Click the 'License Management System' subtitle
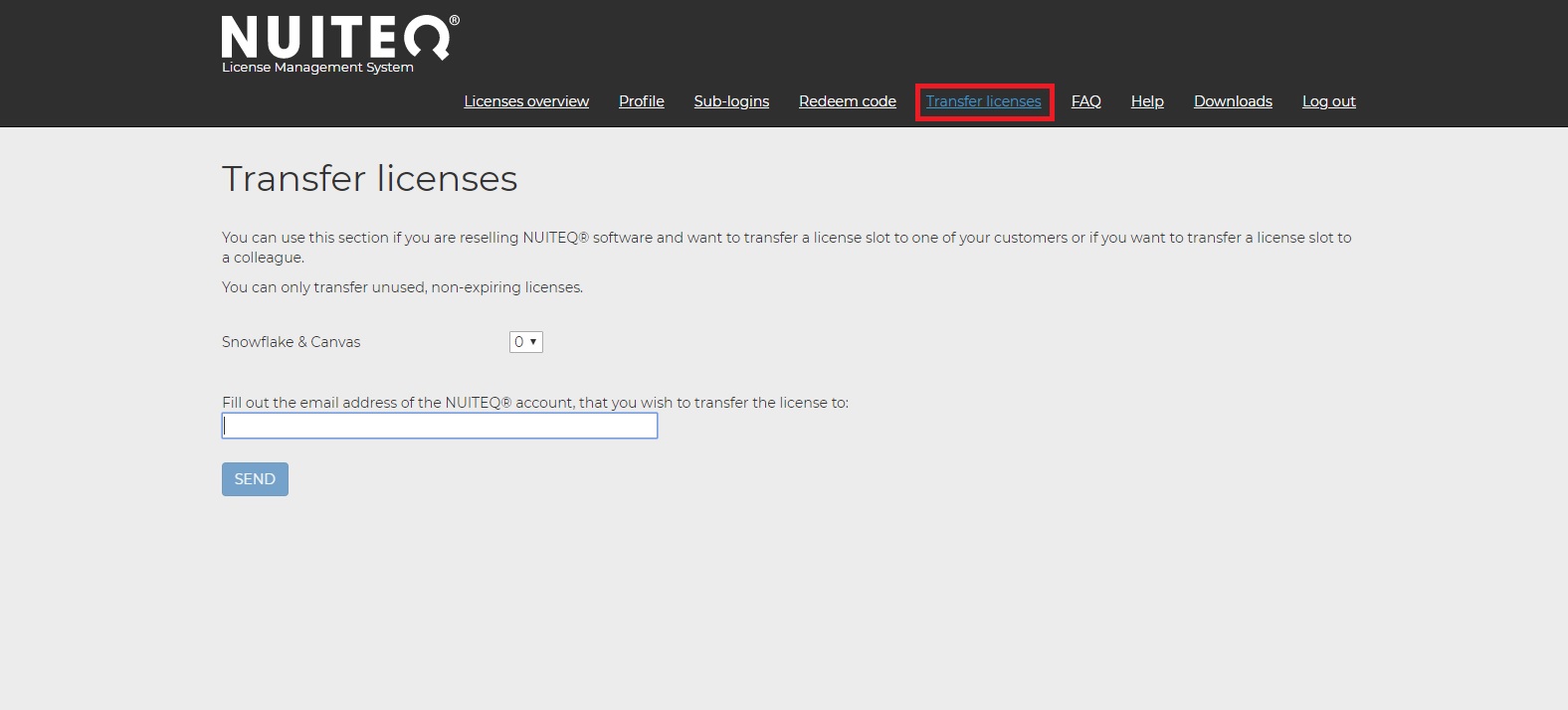The width and height of the screenshot is (1568, 710). 317,68
